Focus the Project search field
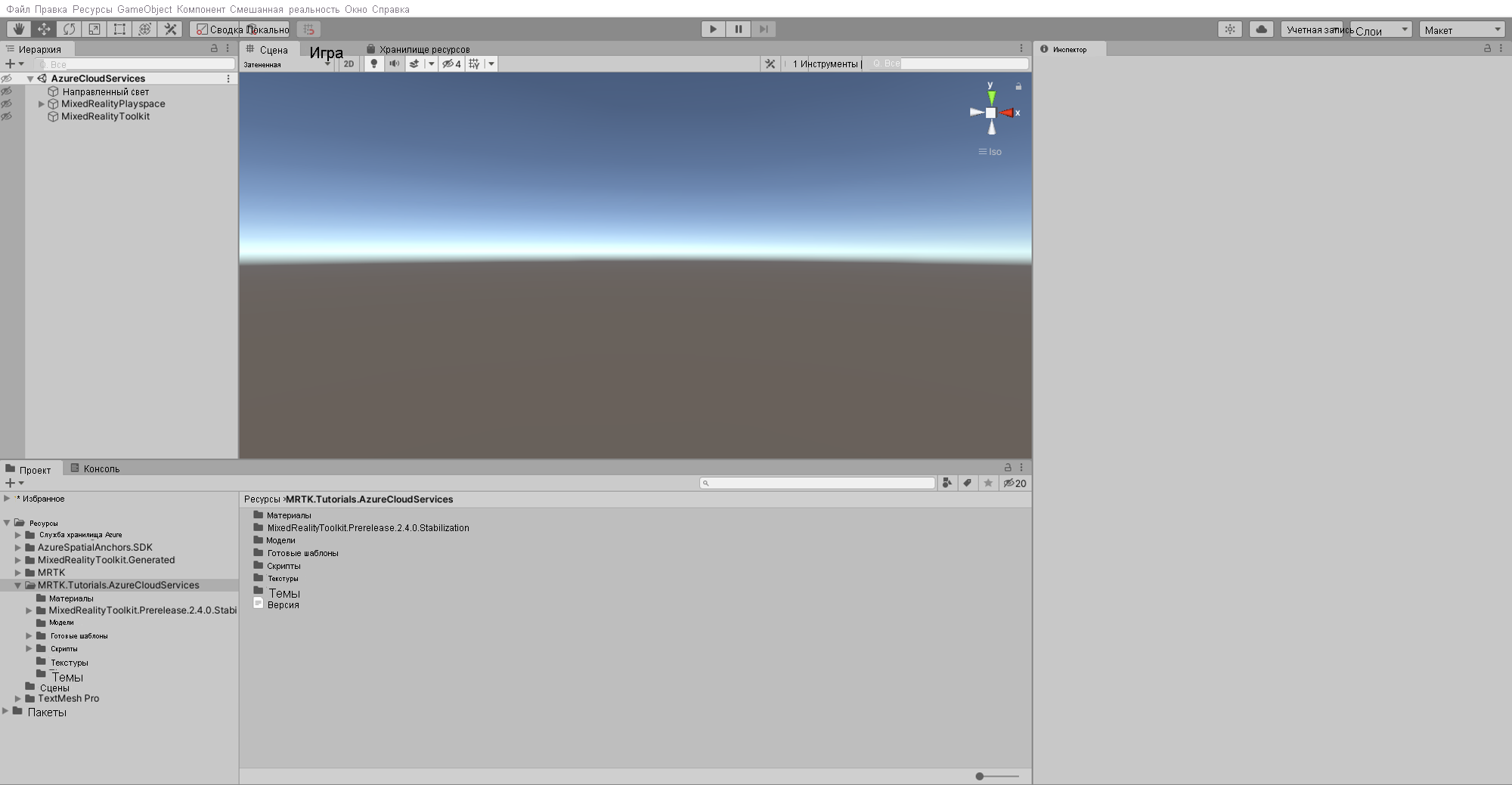Viewport: 1512px width, 785px height. [817, 483]
